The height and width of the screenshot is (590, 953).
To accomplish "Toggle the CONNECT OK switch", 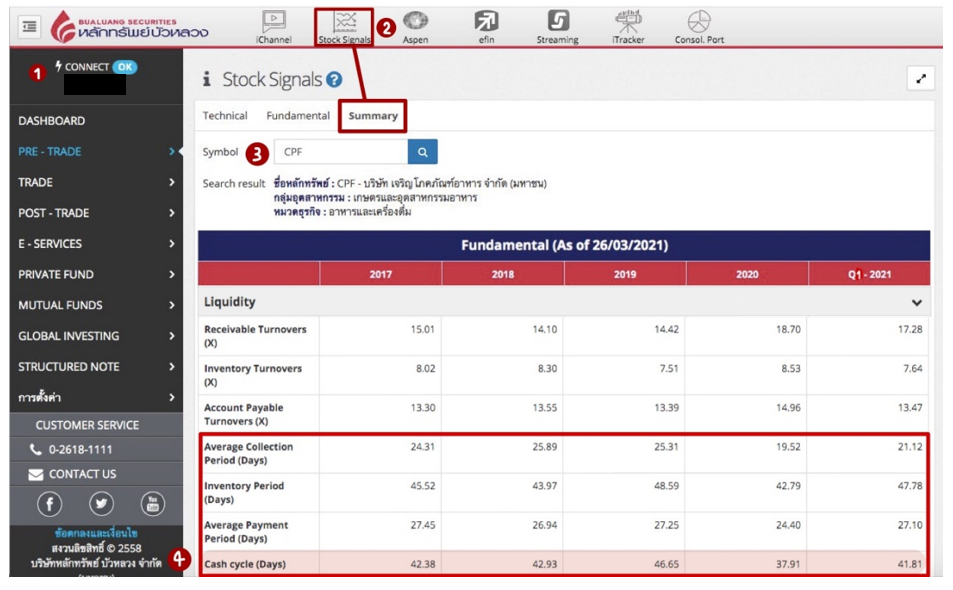I will 124,67.
